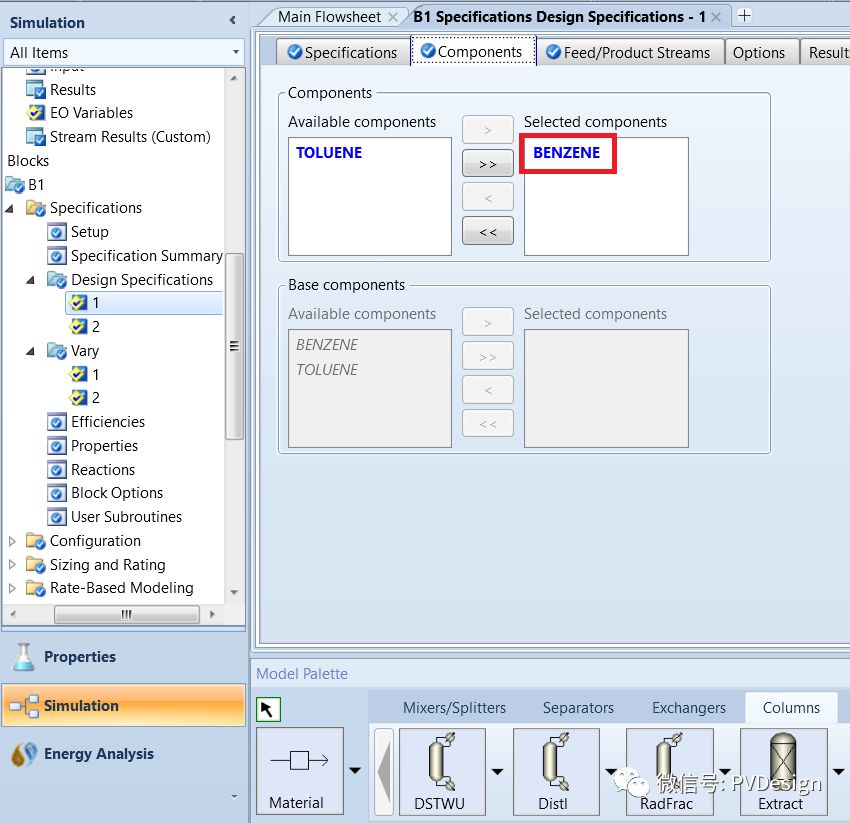The image size is (850, 823).
Task: Click the tree horizontal scrollbar thumb
Action: pos(127,614)
